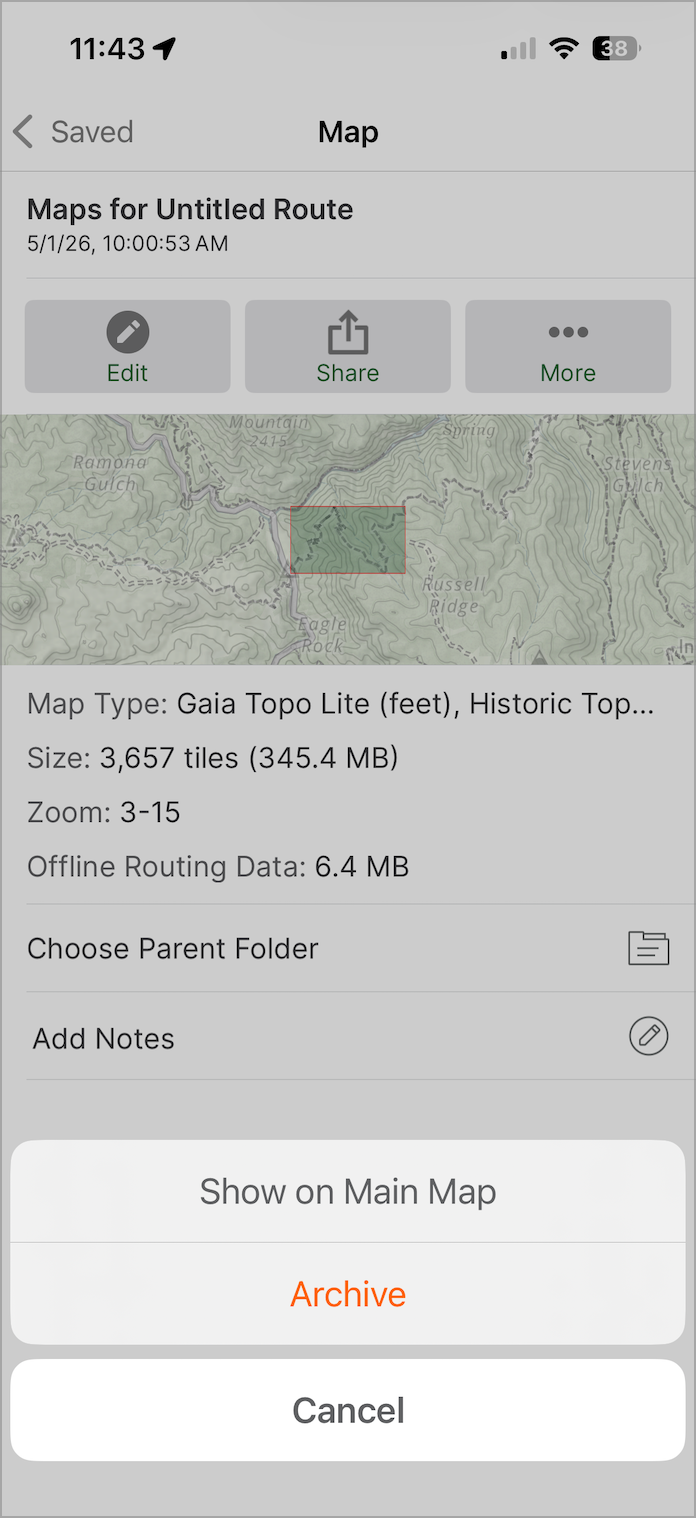
Task: Dismiss the sheet with Cancel
Action: click(x=348, y=1410)
